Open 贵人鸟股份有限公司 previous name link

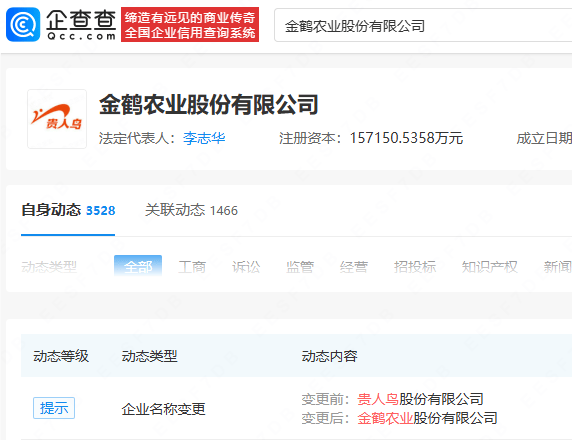click(420, 399)
